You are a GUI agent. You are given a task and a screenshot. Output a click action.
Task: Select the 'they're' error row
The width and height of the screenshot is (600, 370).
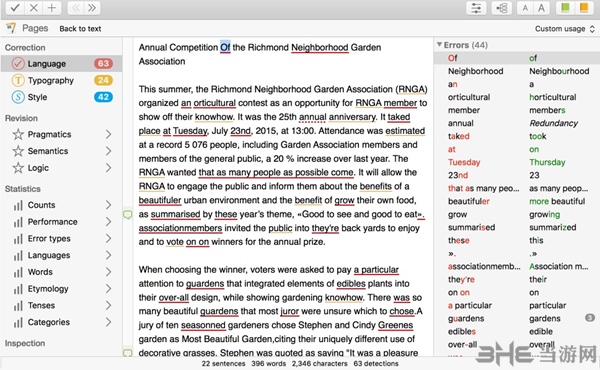(517, 279)
